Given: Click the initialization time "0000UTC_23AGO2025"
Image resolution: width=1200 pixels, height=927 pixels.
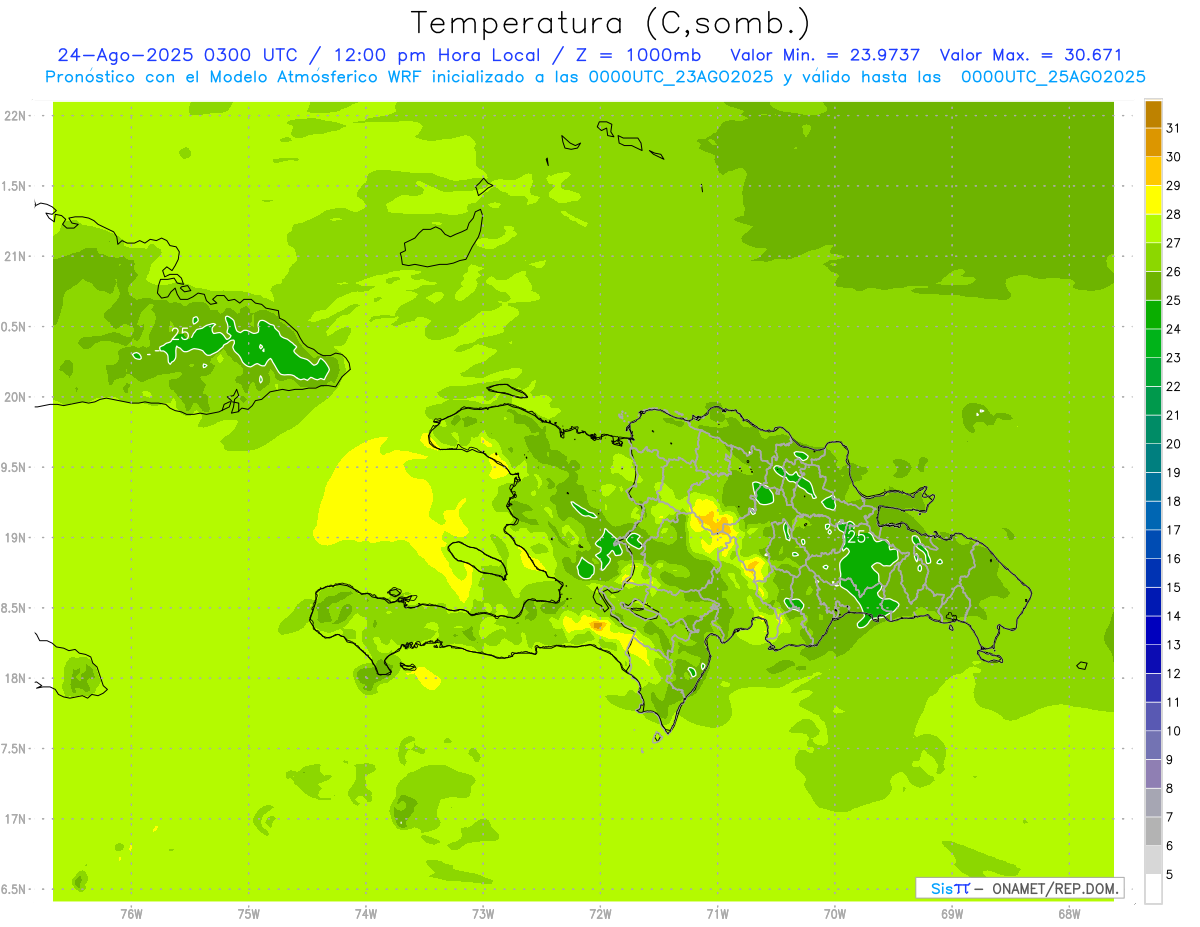Looking at the screenshot, I should (681, 77).
